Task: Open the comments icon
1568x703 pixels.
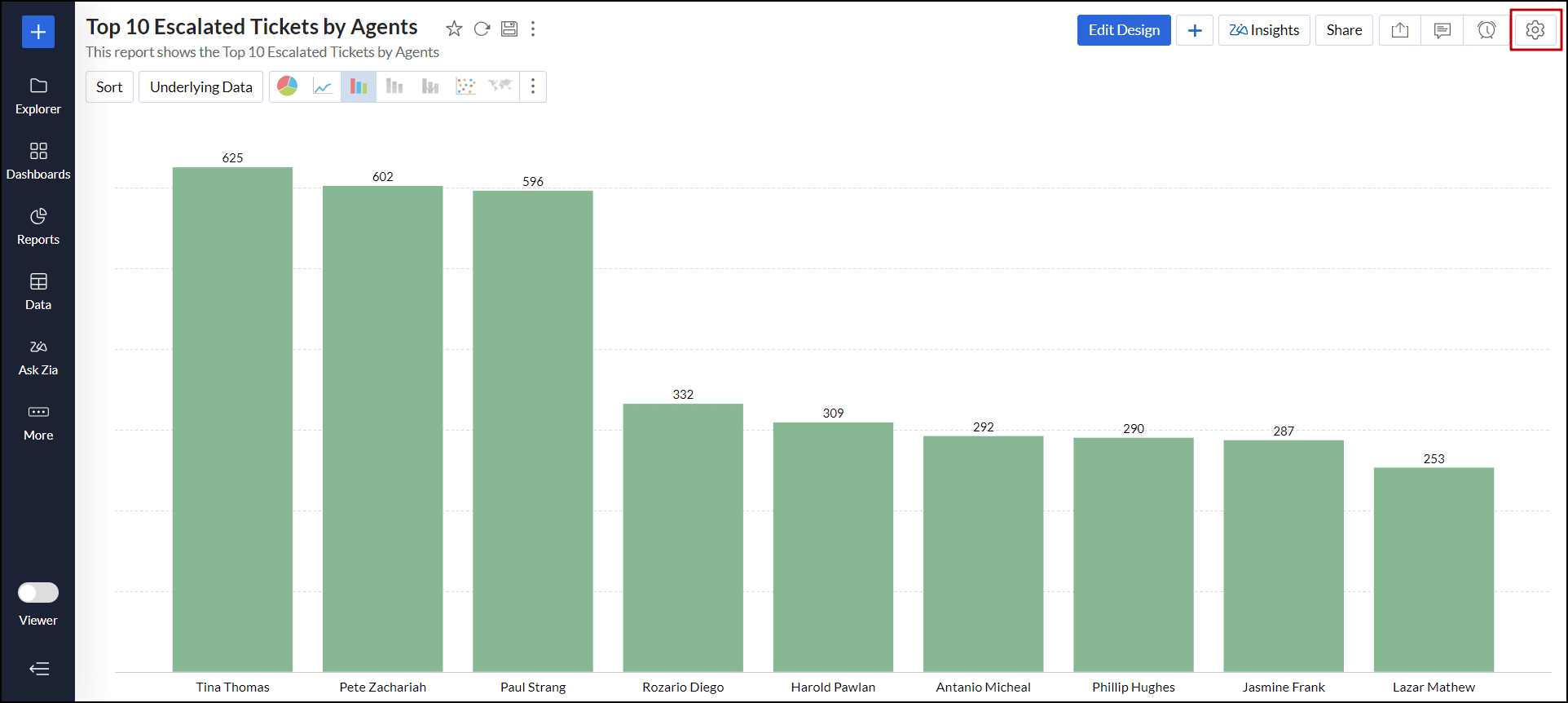Action: (1442, 30)
